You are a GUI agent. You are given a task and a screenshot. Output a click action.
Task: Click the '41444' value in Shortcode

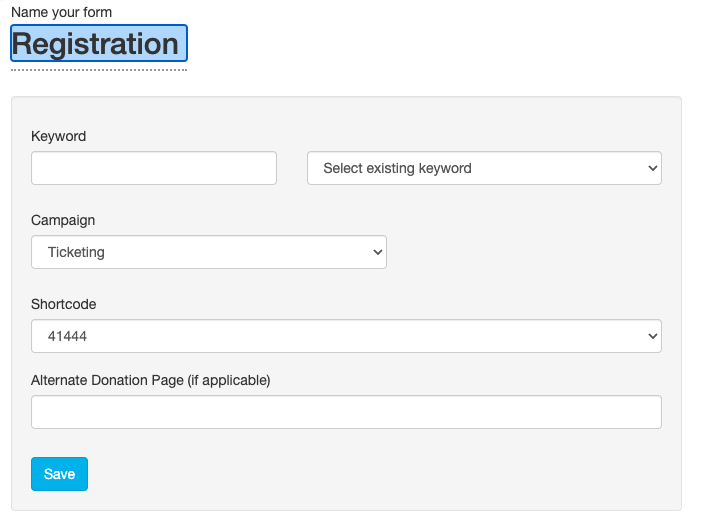click(x=67, y=336)
